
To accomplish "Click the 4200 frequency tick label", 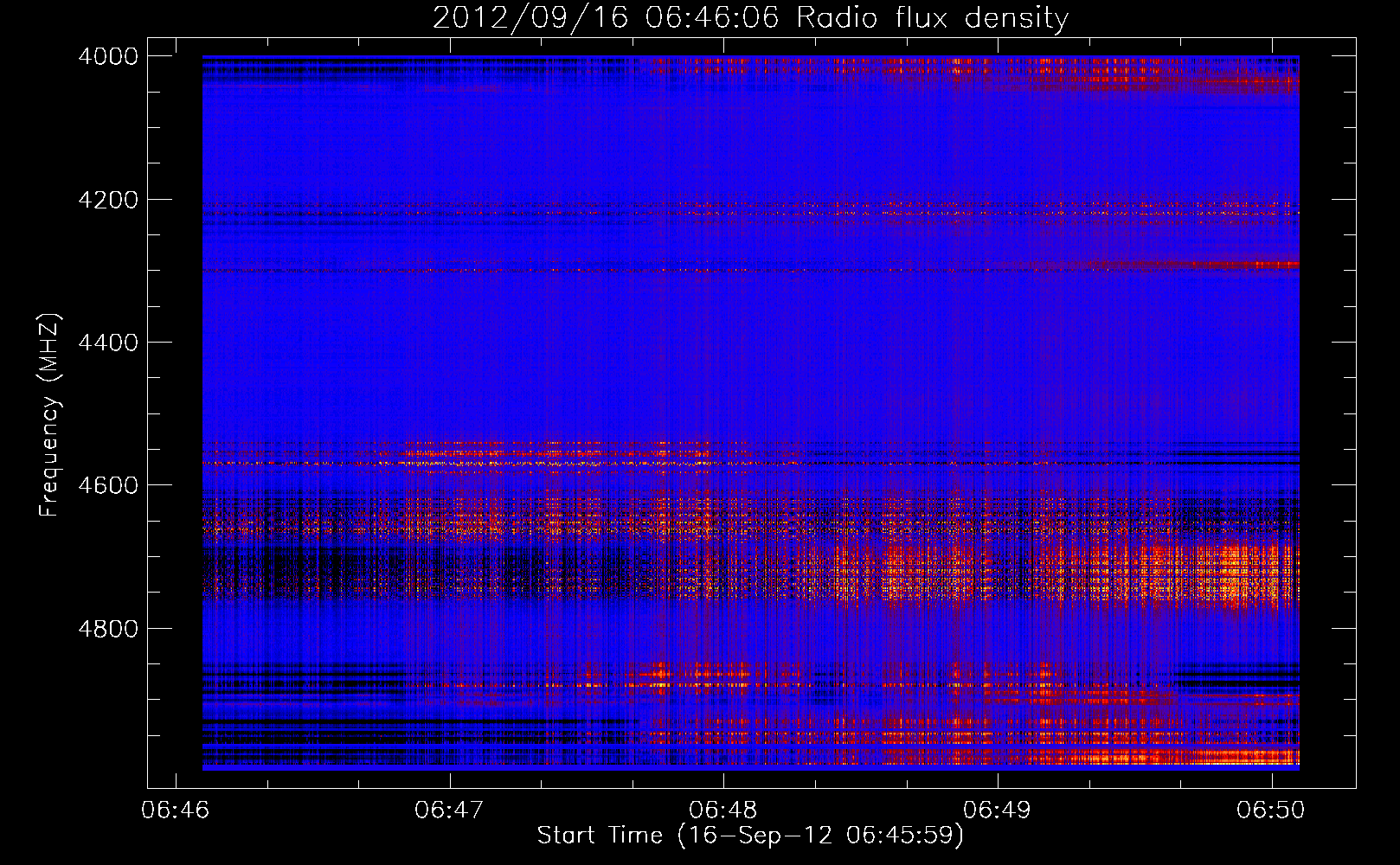I will tap(108, 200).
